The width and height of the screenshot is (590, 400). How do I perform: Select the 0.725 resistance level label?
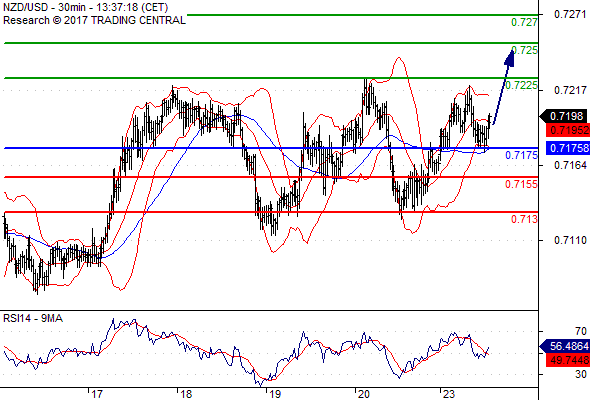pos(524,50)
